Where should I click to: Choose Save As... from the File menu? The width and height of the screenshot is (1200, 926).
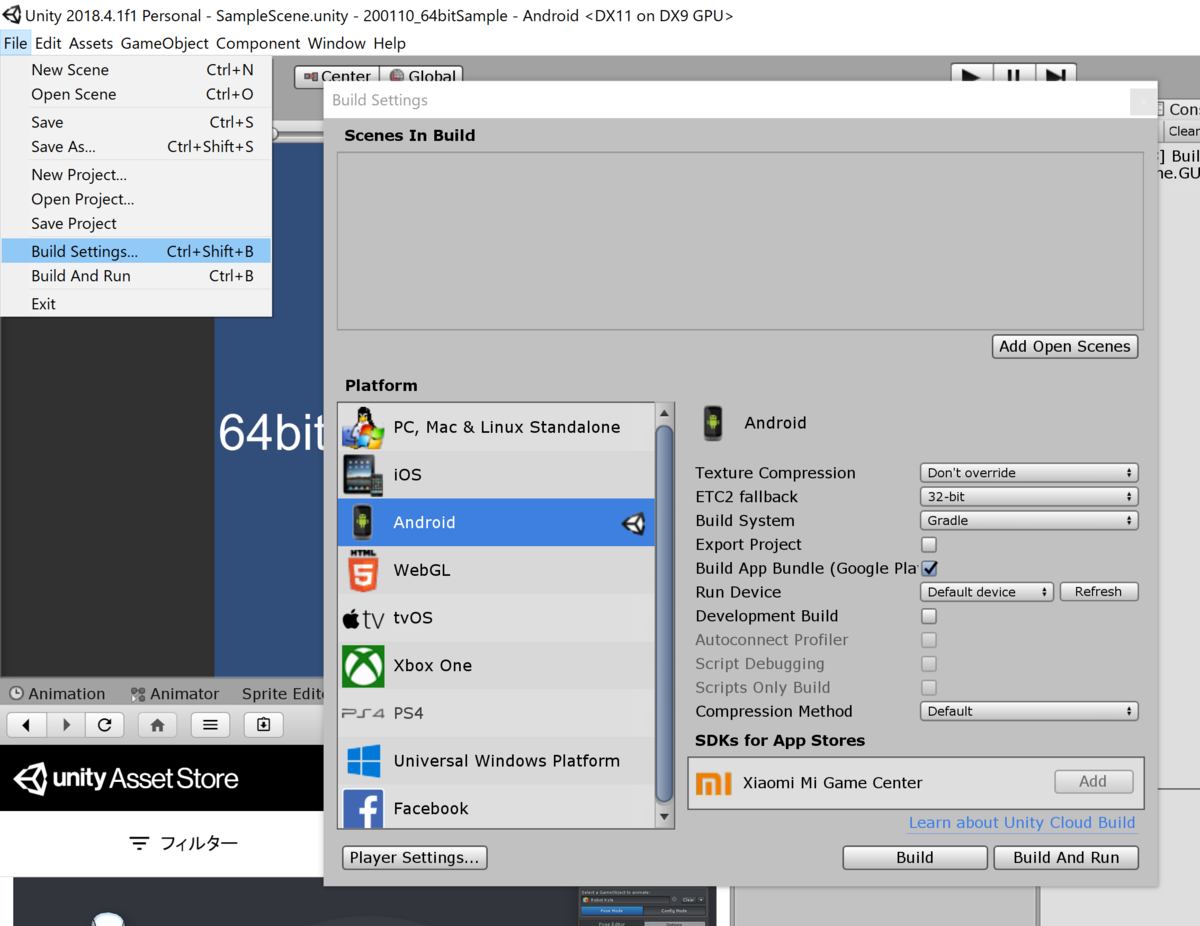(136, 146)
